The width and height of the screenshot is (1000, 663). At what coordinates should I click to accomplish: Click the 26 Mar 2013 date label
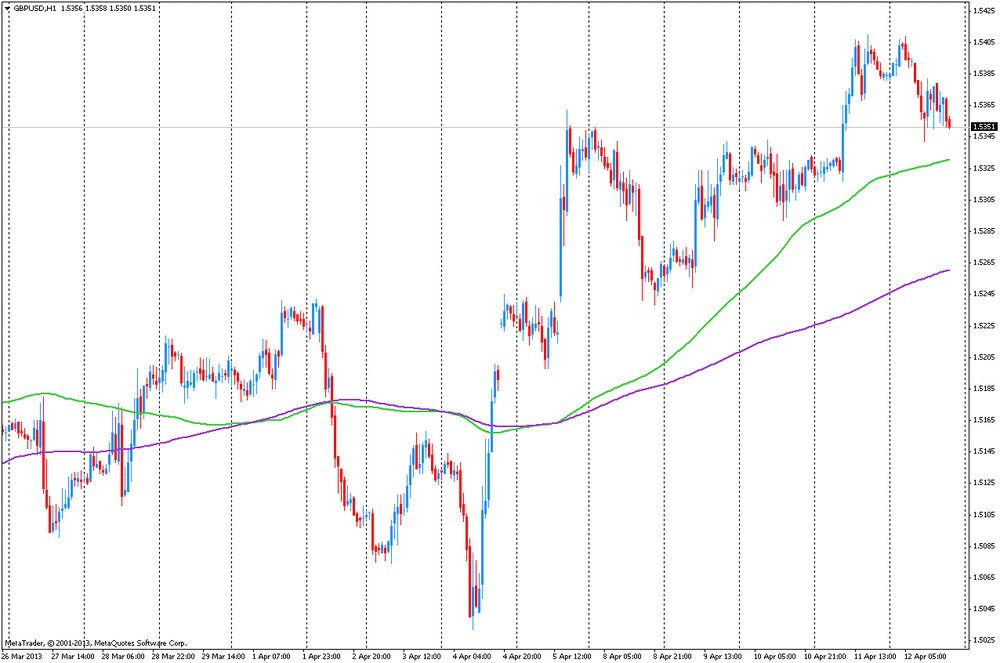pyautogui.click(x=22, y=656)
